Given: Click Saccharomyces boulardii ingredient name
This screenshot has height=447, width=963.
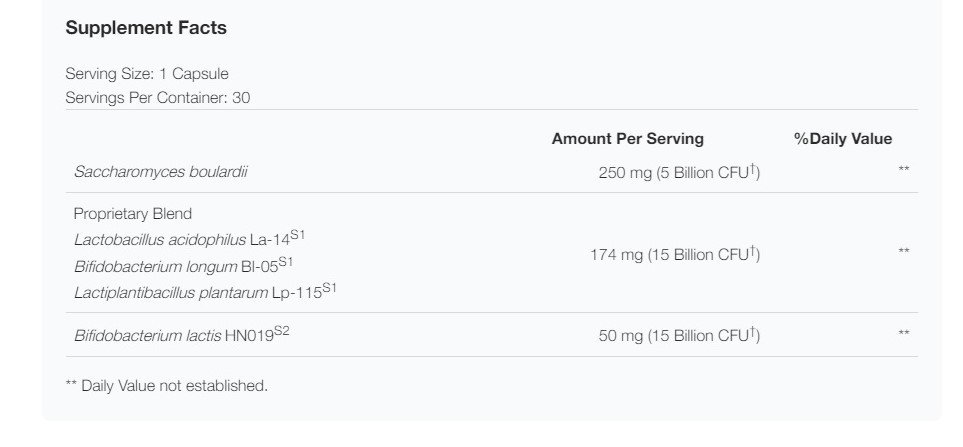Looking at the screenshot, I should 160,172.
